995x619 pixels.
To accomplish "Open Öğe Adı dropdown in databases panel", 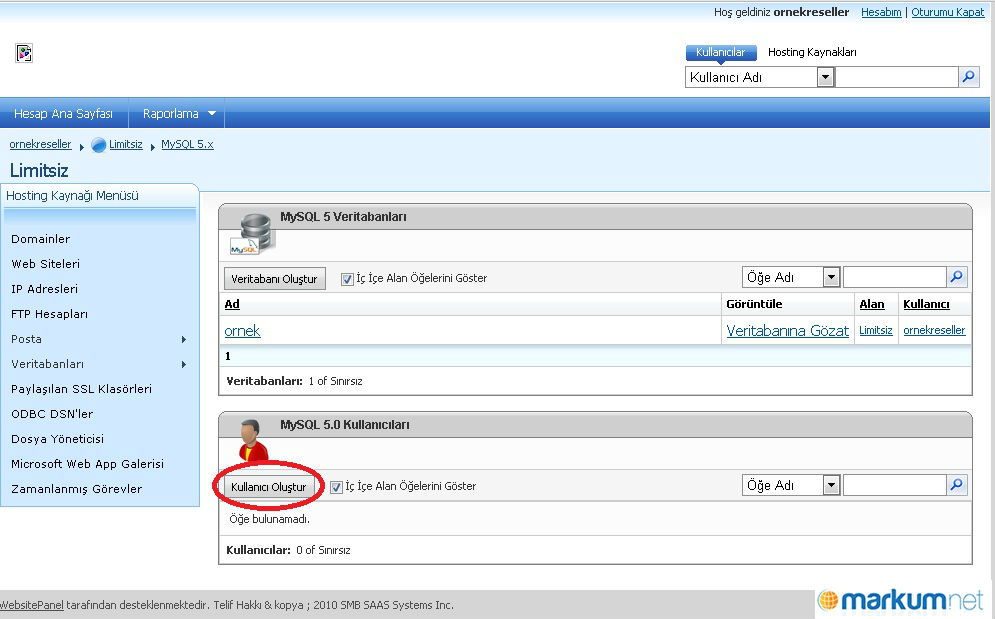I will [x=831, y=277].
